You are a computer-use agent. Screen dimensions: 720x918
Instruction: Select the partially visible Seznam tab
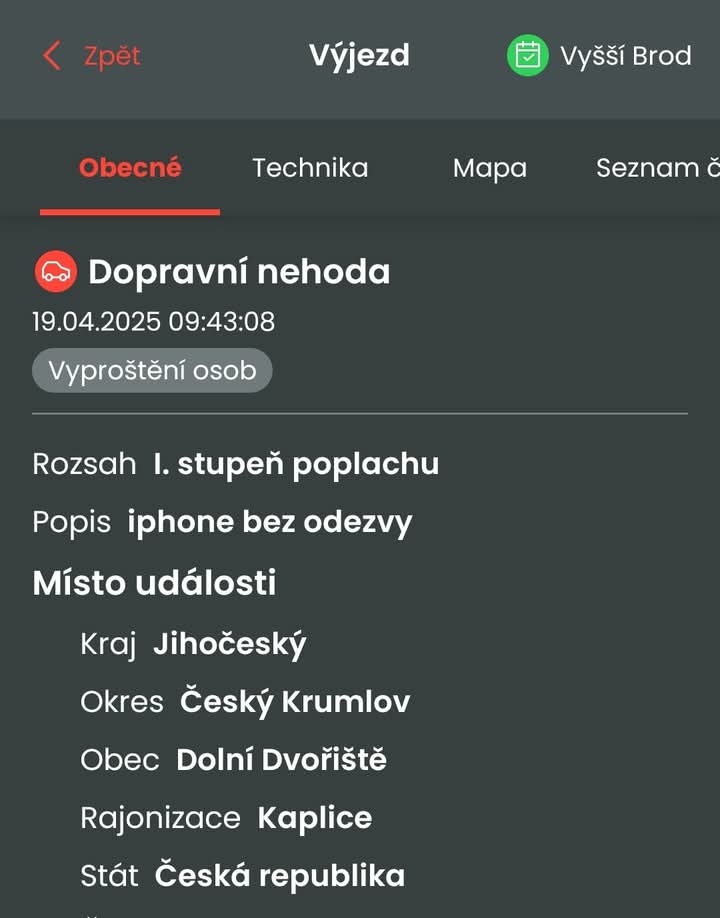click(657, 168)
